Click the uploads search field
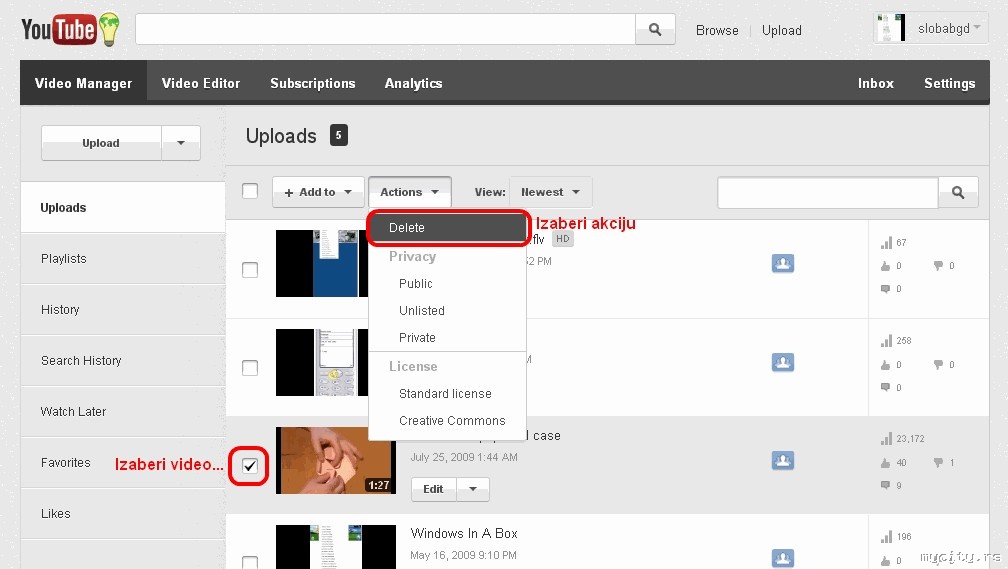 (x=828, y=192)
